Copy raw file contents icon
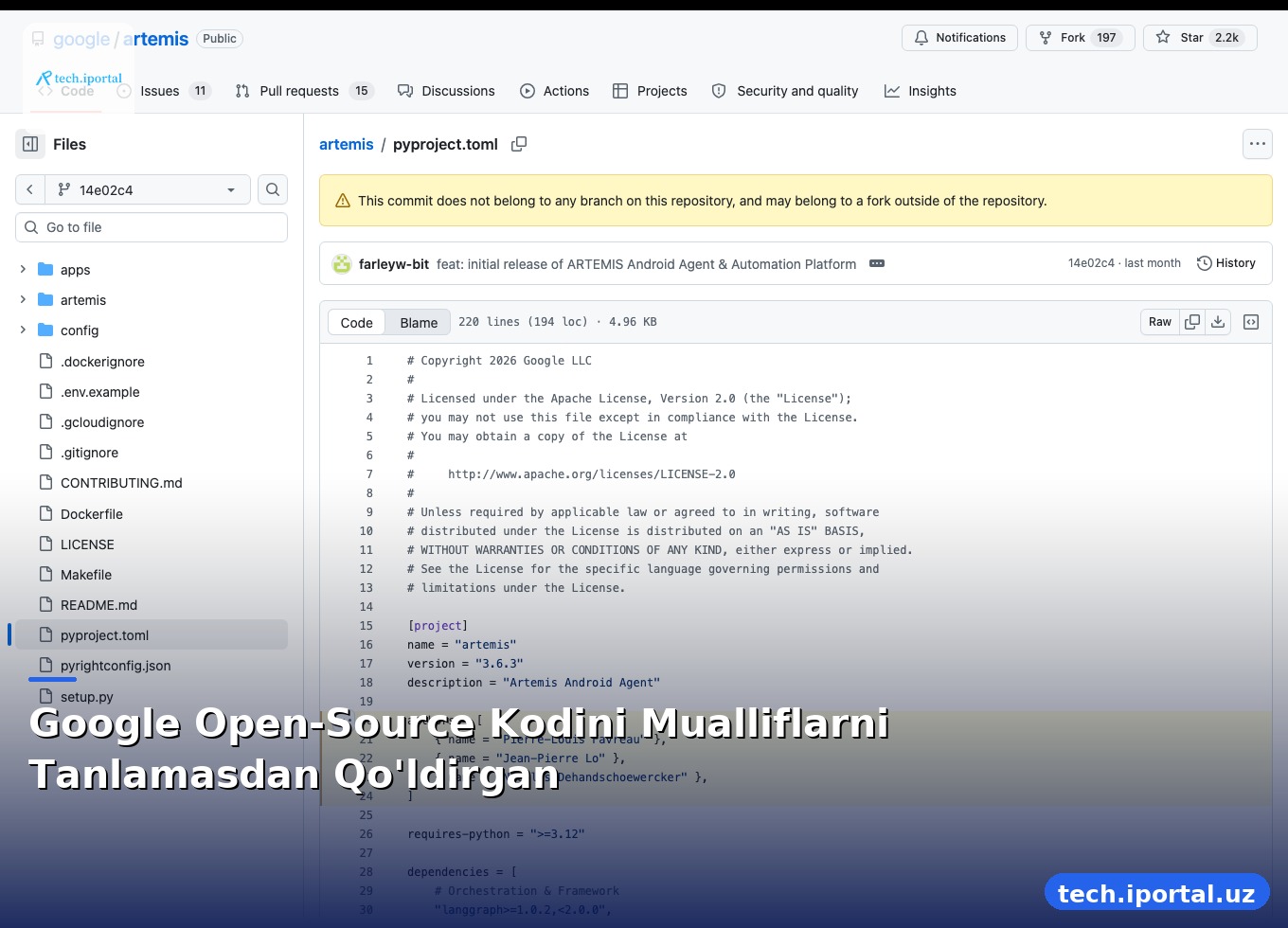1288x928 pixels. coord(1192,322)
